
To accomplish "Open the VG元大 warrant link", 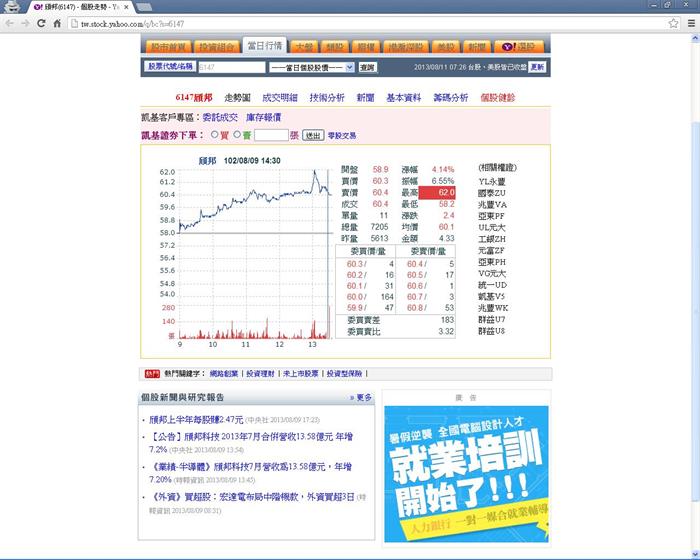I will 492,273.
